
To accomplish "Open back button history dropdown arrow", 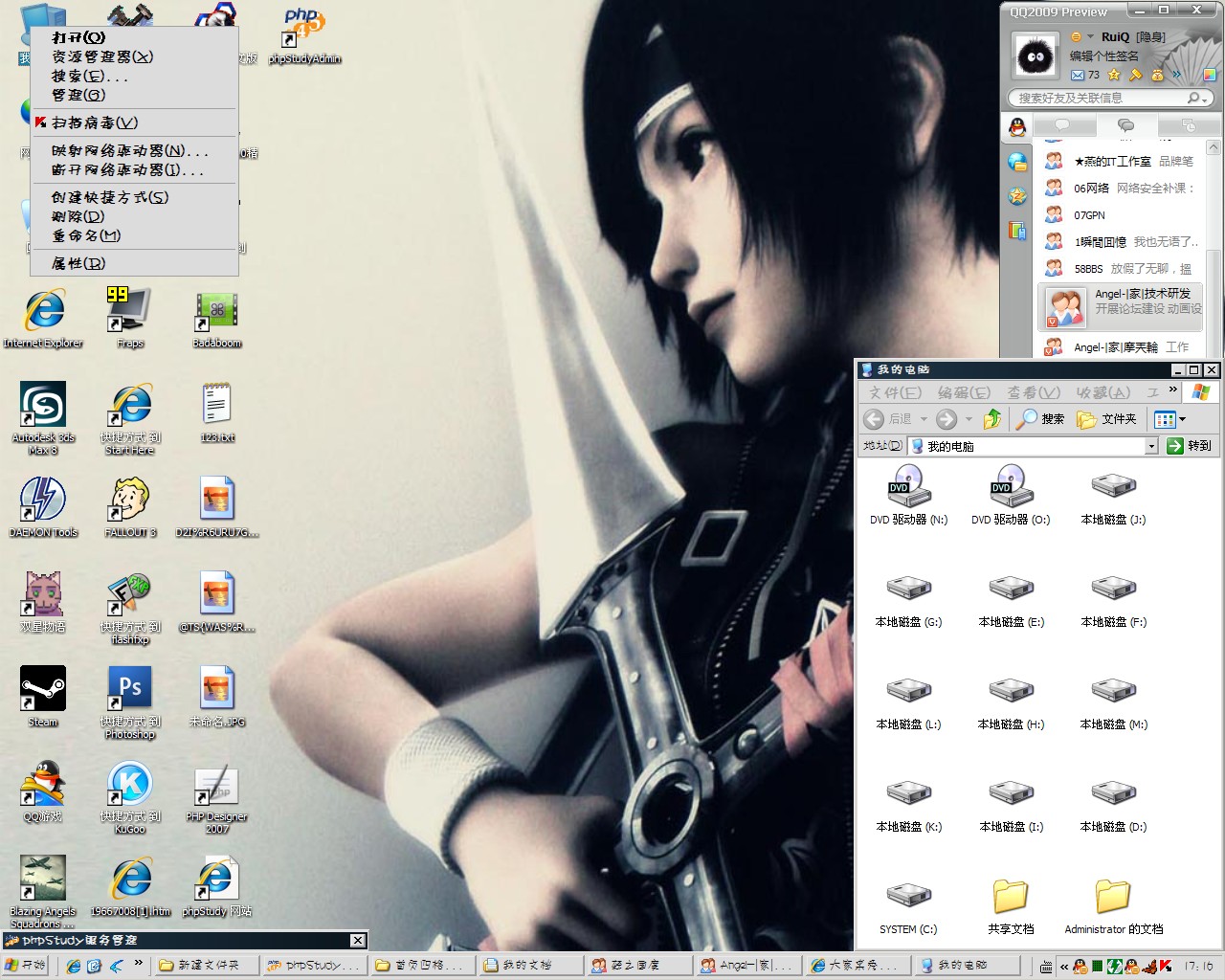I will [x=924, y=419].
